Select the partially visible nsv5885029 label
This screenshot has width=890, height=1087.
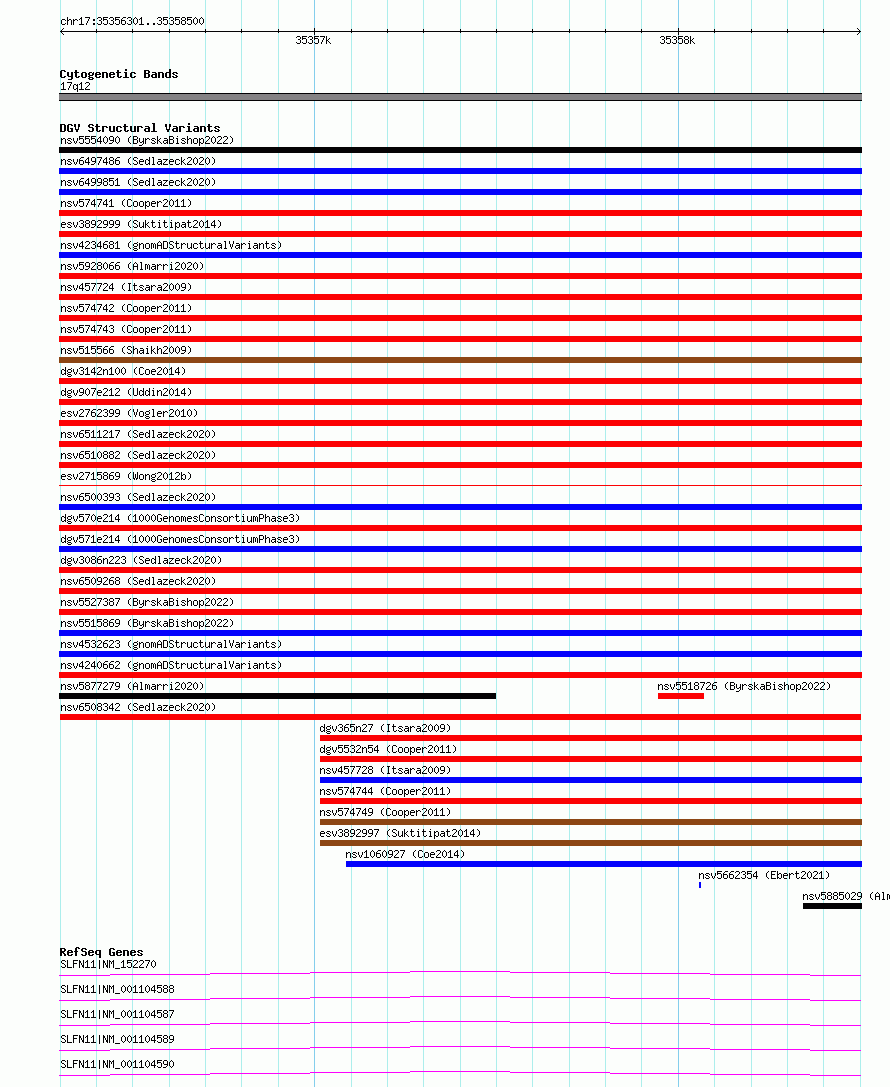pos(846,896)
